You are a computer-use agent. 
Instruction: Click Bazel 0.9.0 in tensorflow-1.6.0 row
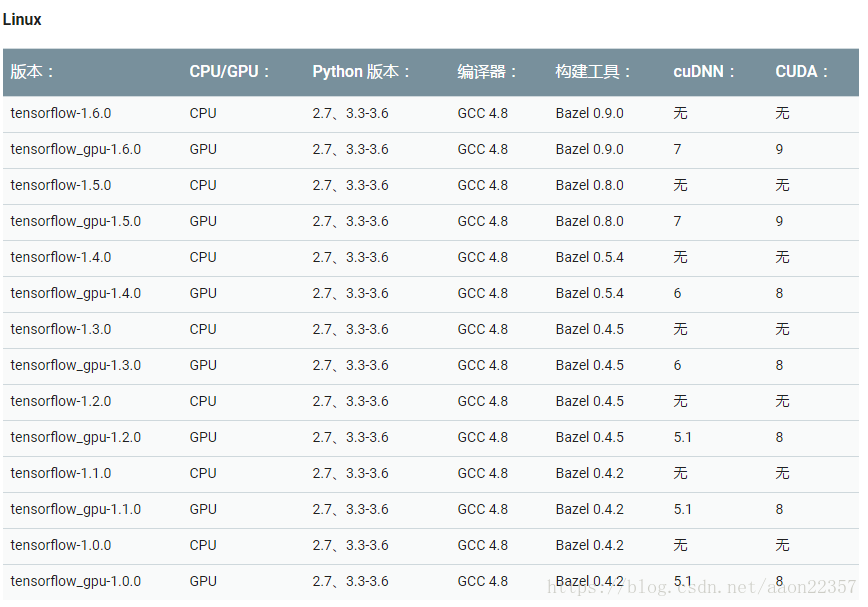pos(590,113)
